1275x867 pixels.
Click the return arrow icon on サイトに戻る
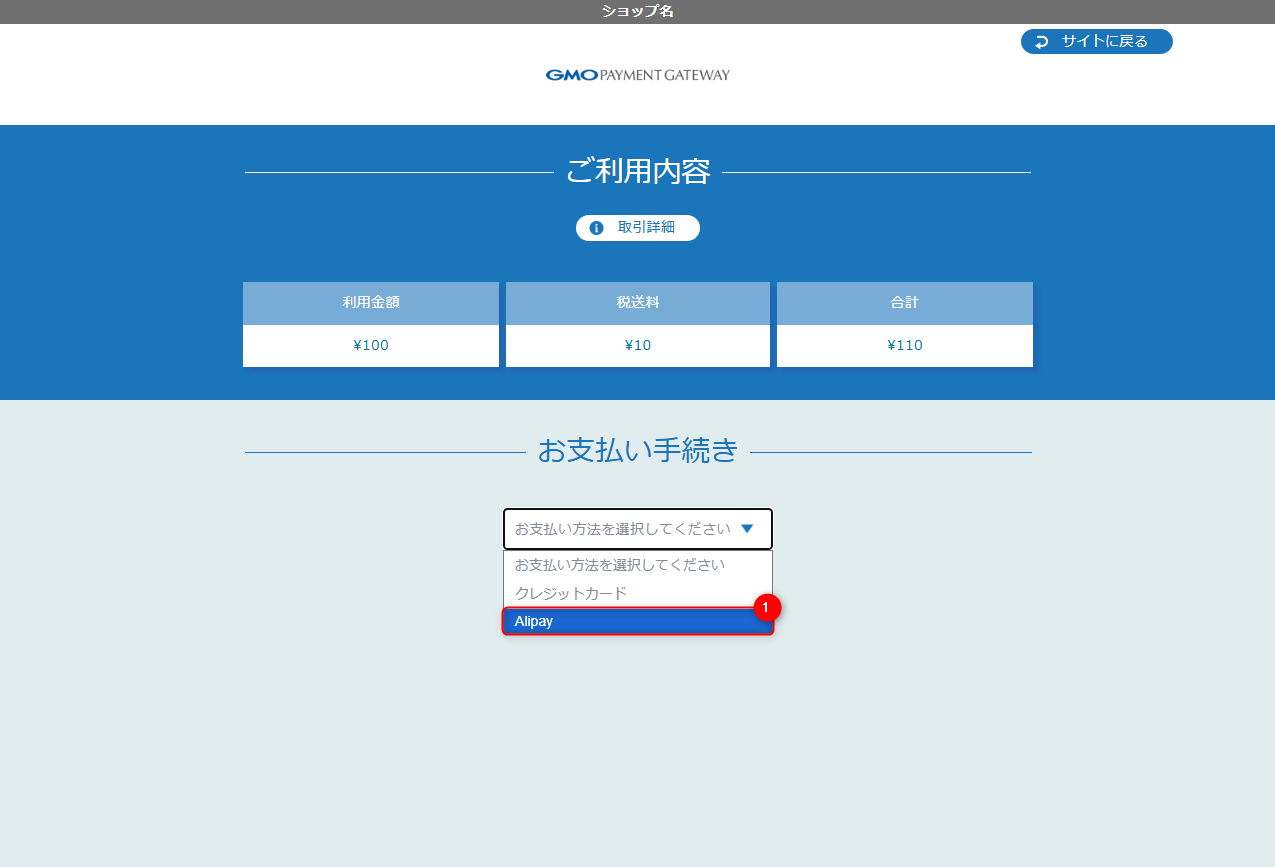tap(1042, 41)
